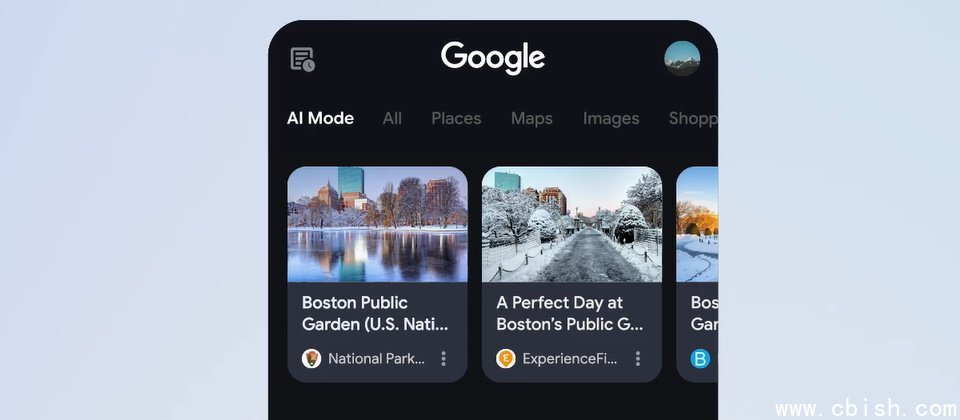Click the Google logo

pyautogui.click(x=493, y=57)
